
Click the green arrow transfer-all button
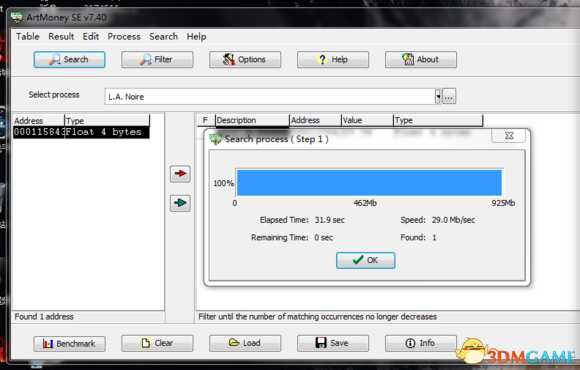coord(180,203)
